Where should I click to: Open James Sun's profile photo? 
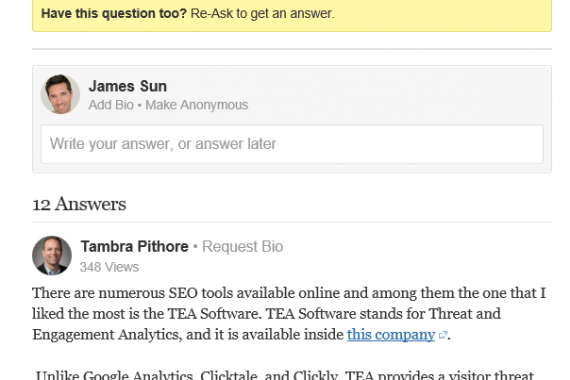[60, 94]
